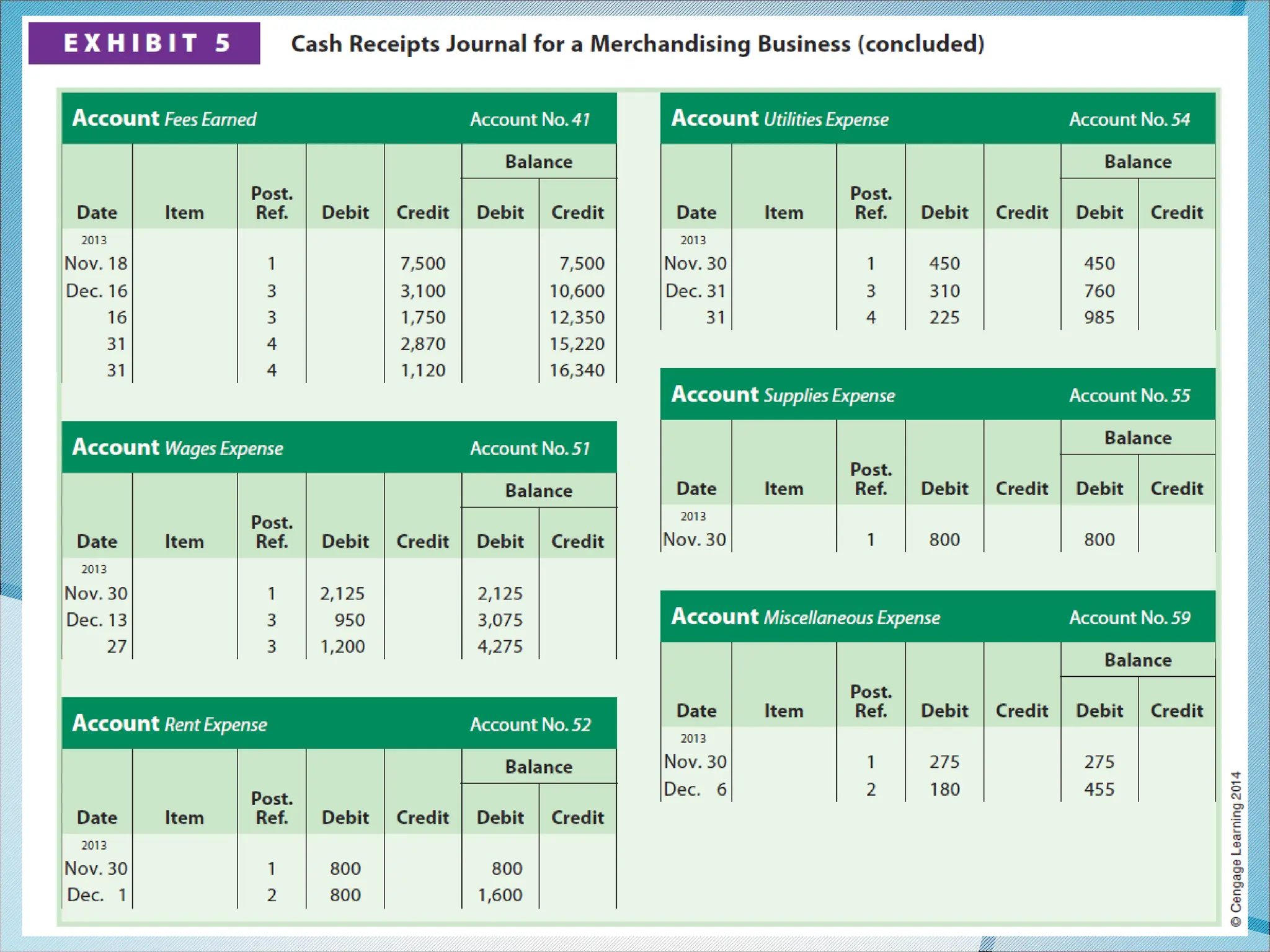Image resolution: width=1270 pixels, height=952 pixels.
Task: Click the Post. Ref. heading in Wages Expense
Action: (272, 532)
